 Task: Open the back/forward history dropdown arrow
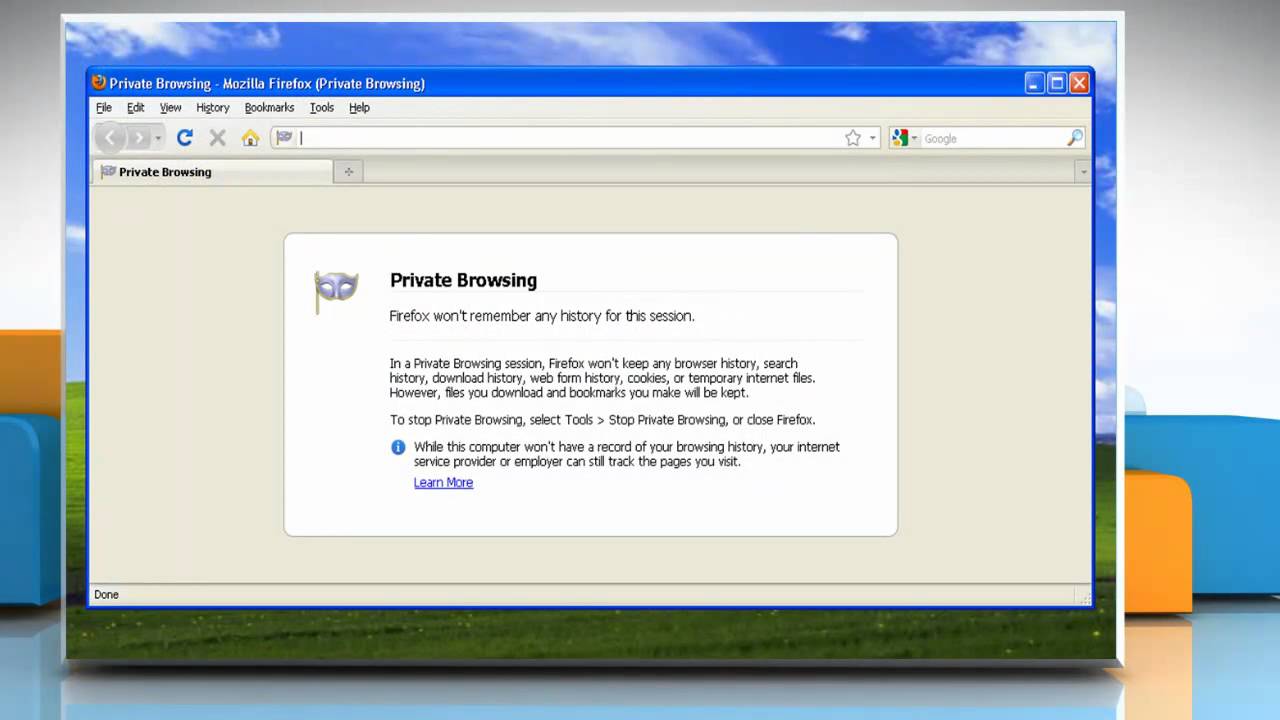coord(158,138)
